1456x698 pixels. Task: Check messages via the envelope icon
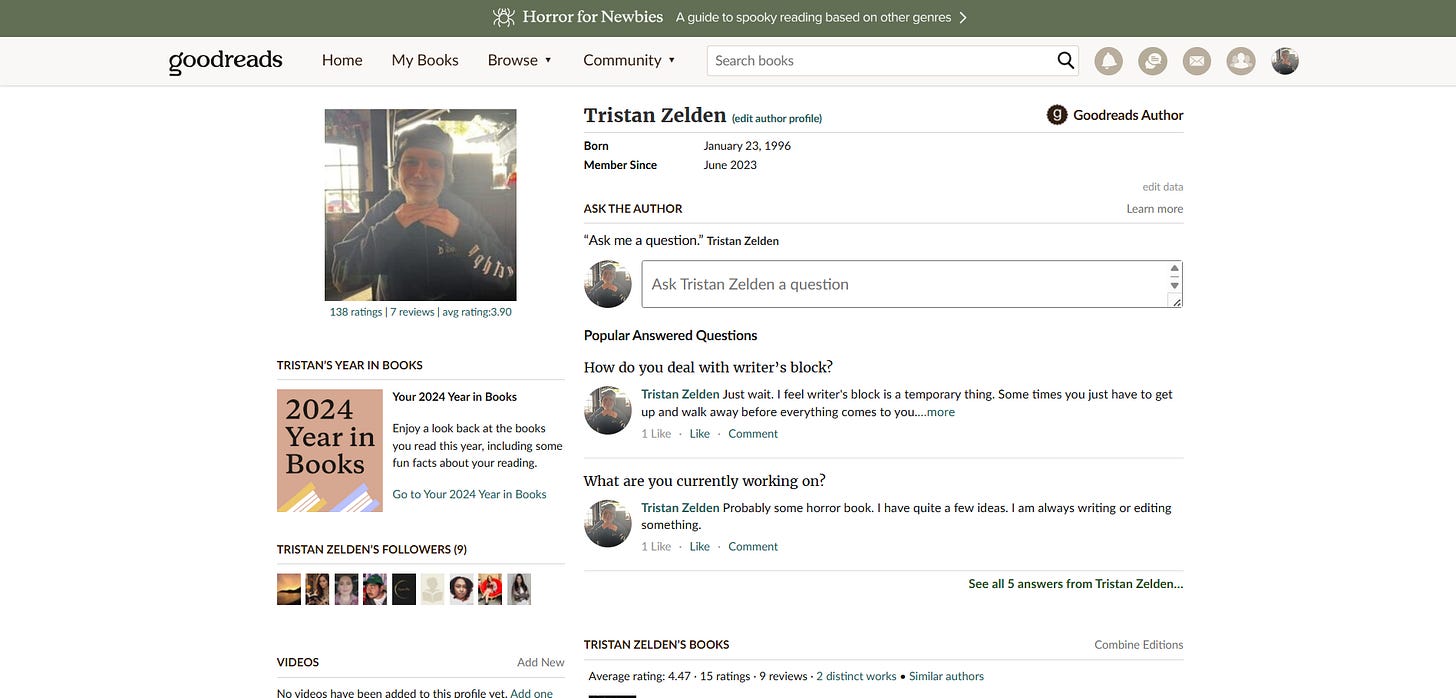1196,60
